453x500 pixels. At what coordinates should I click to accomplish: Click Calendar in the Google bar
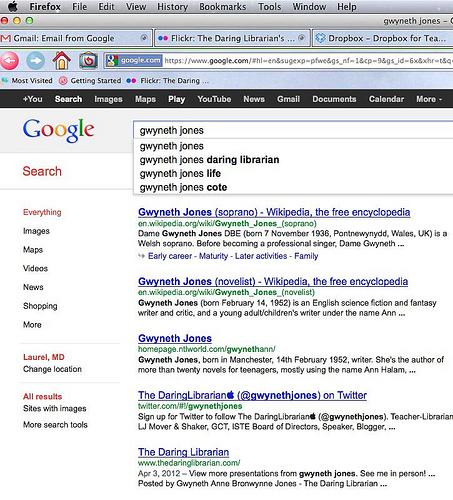[x=386, y=99]
